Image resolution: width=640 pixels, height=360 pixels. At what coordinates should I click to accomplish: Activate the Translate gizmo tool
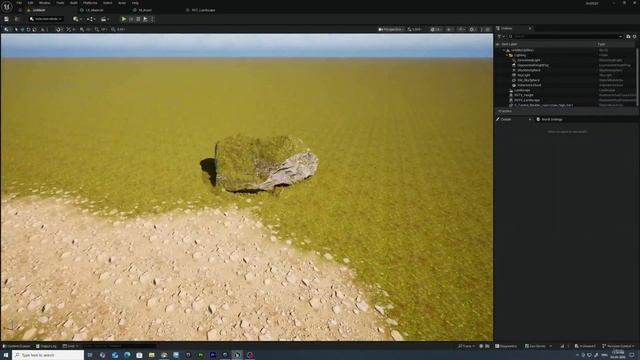pos(22,29)
